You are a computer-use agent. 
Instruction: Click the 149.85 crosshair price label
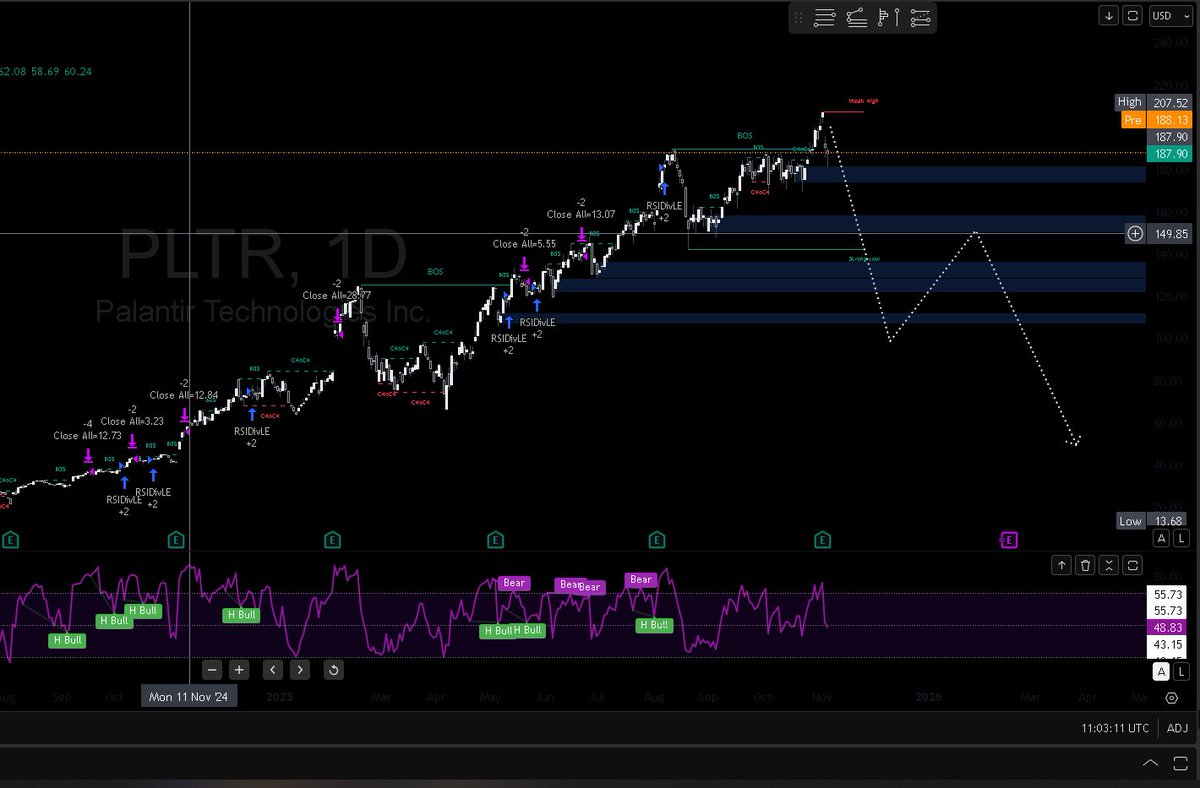pos(1169,234)
